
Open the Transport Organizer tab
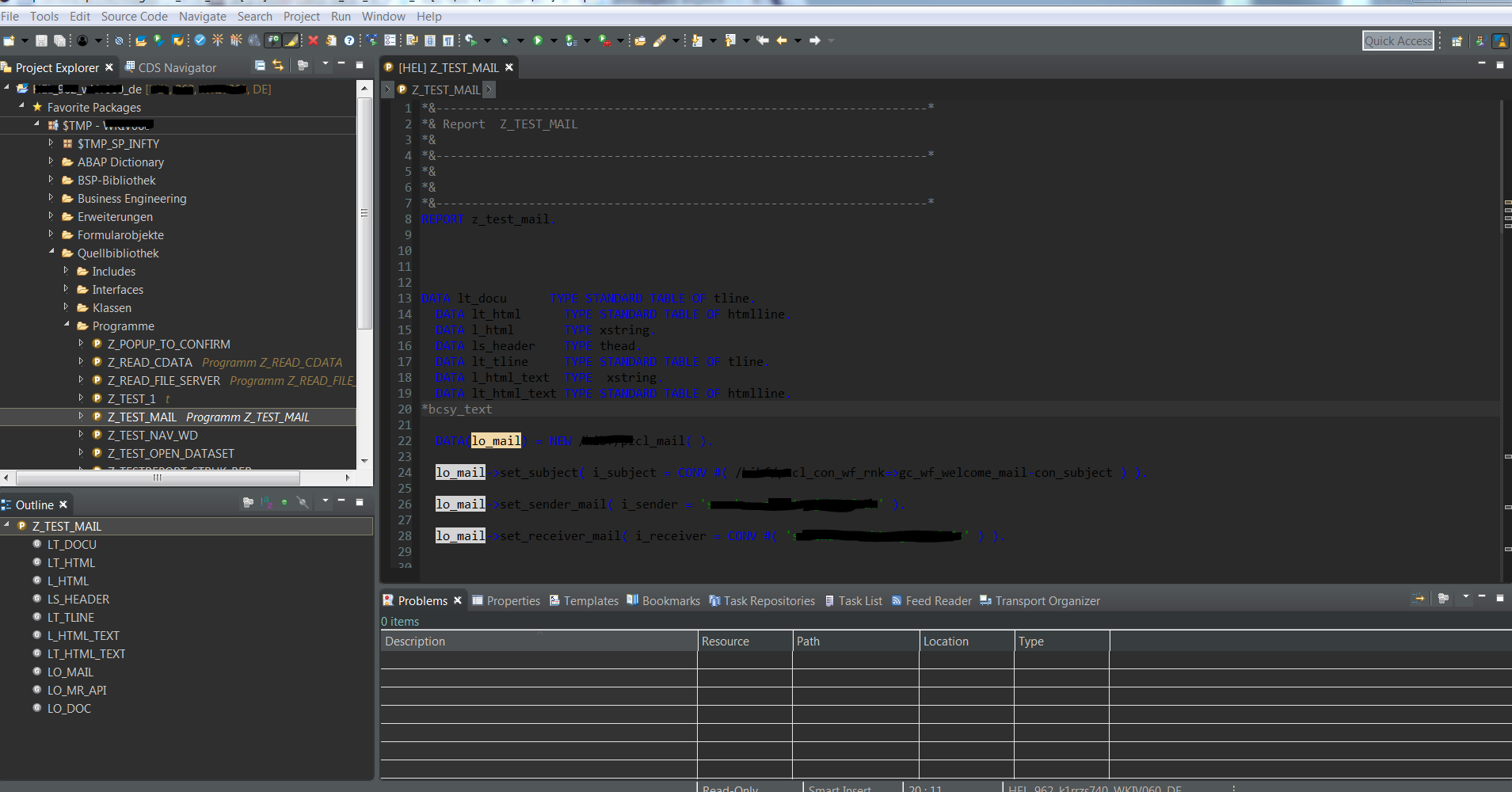click(x=1046, y=600)
